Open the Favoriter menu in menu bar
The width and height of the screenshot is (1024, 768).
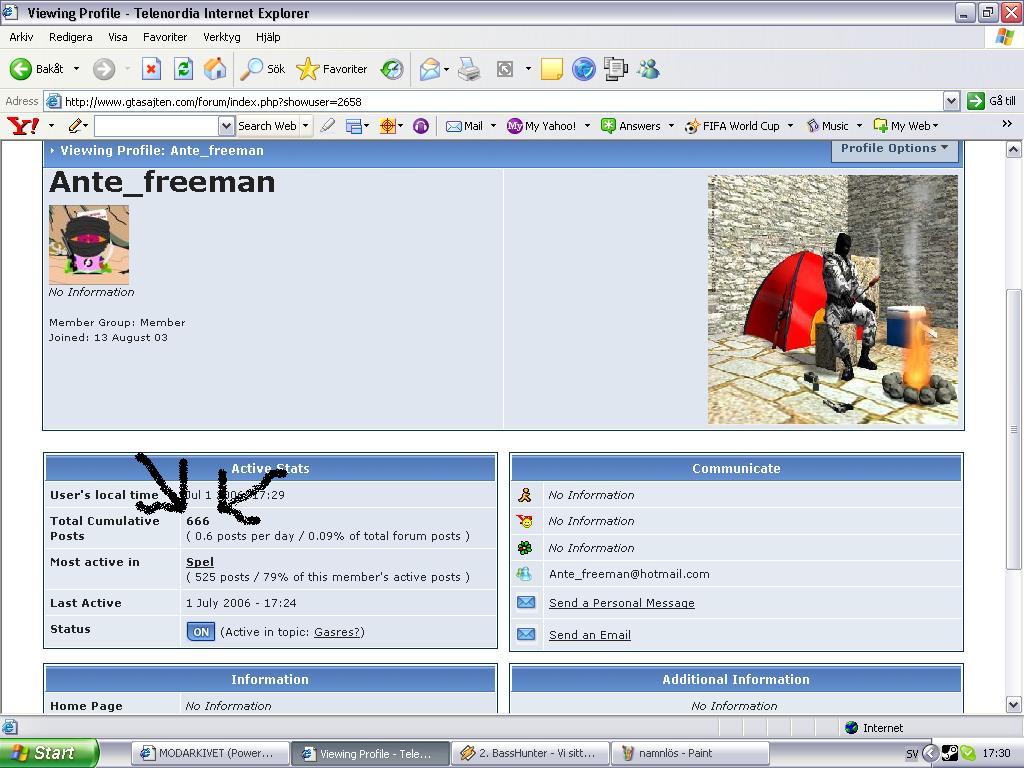coord(165,37)
